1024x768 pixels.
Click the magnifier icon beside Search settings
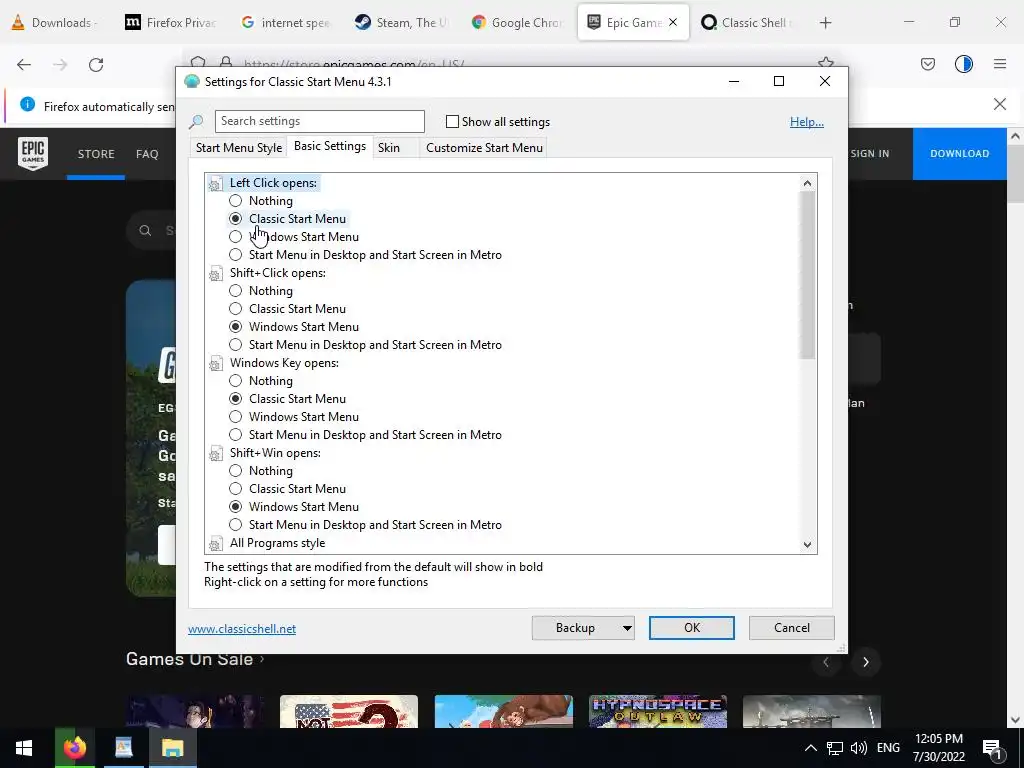click(196, 121)
